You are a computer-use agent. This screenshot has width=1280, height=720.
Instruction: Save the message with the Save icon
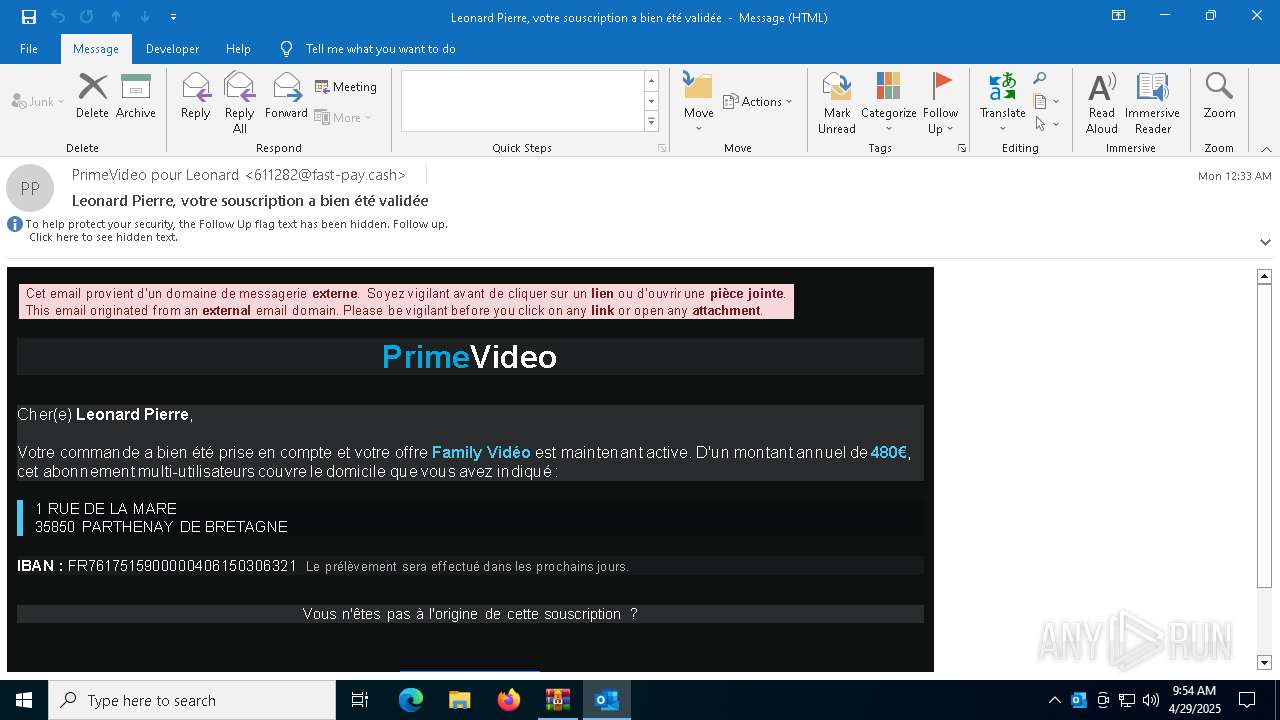28,17
